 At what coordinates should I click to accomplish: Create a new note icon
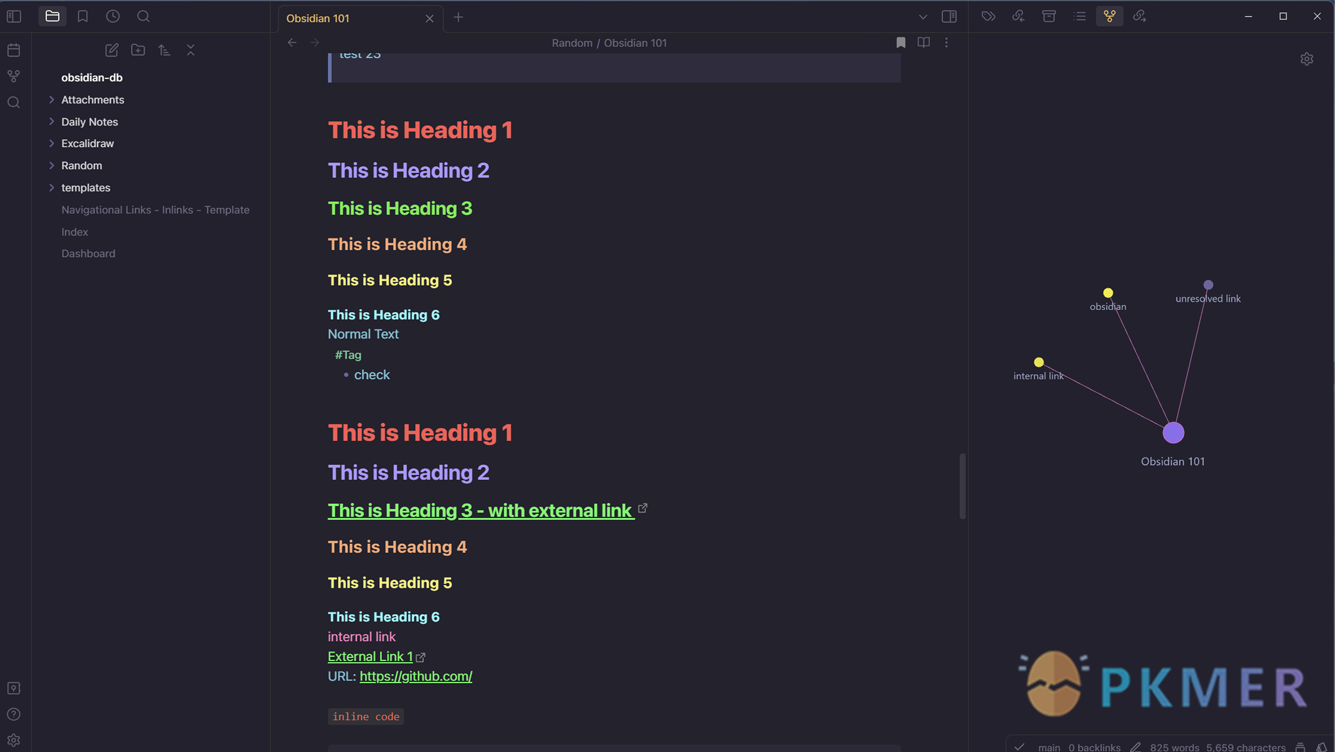112,50
